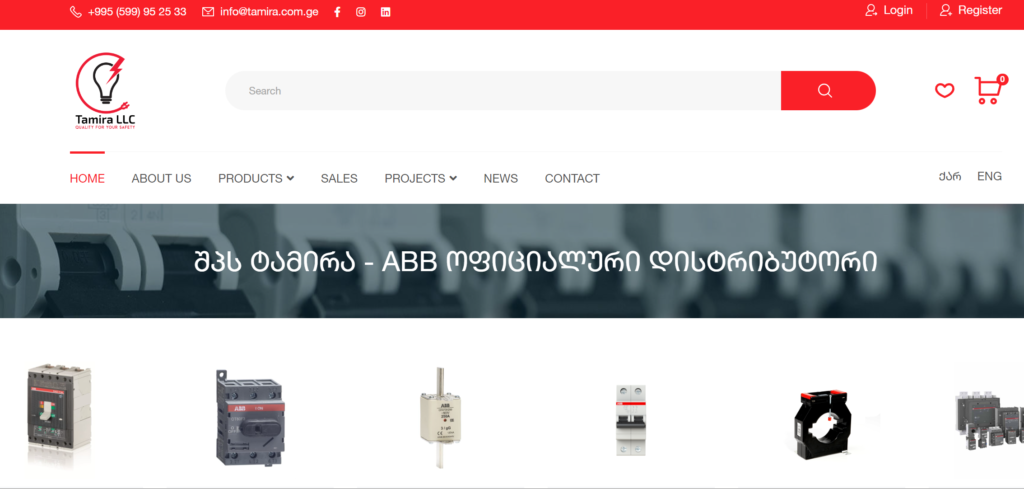
Task: Click the Register link
Action: point(971,10)
